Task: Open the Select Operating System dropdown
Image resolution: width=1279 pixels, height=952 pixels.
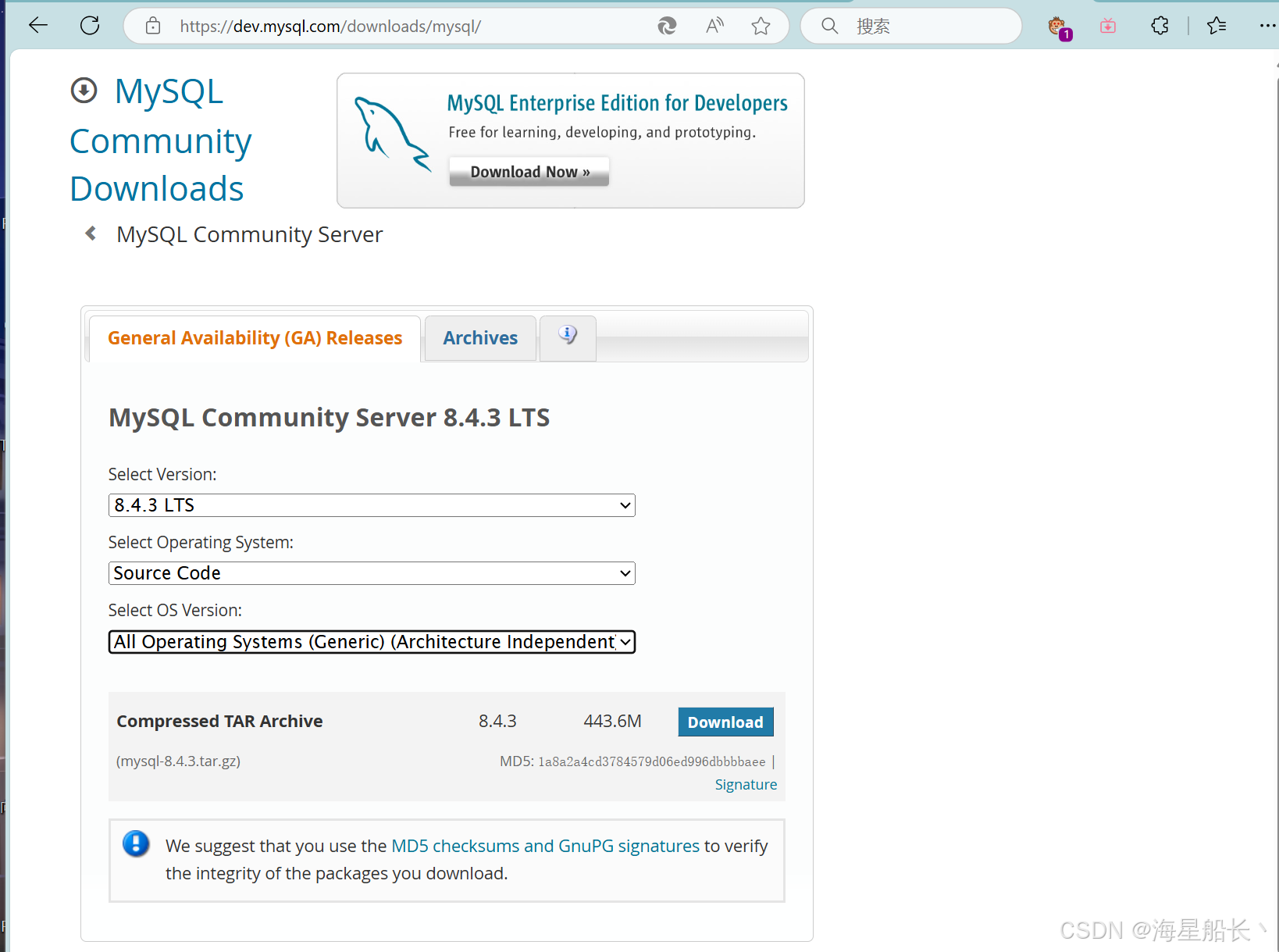Action: (372, 573)
